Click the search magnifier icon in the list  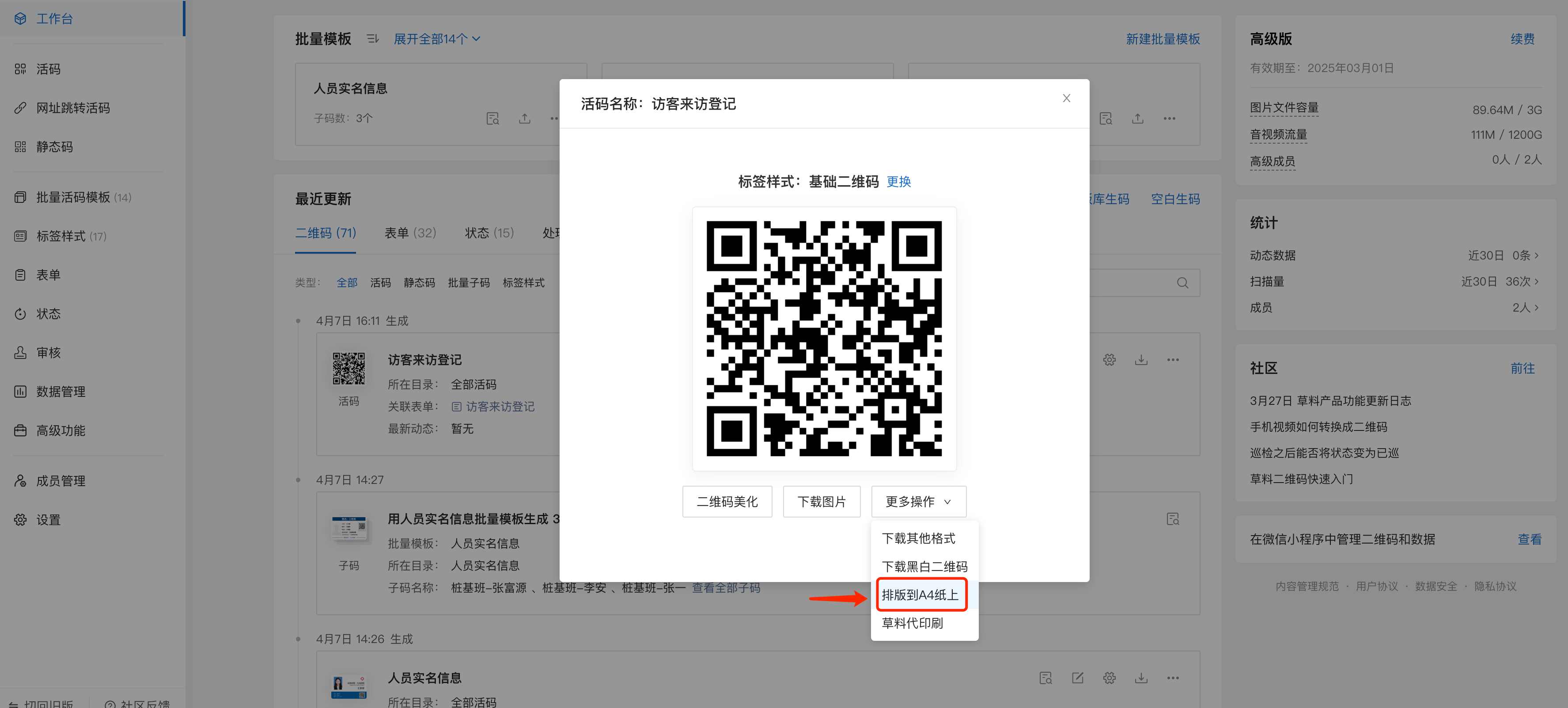click(x=1182, y=283)
